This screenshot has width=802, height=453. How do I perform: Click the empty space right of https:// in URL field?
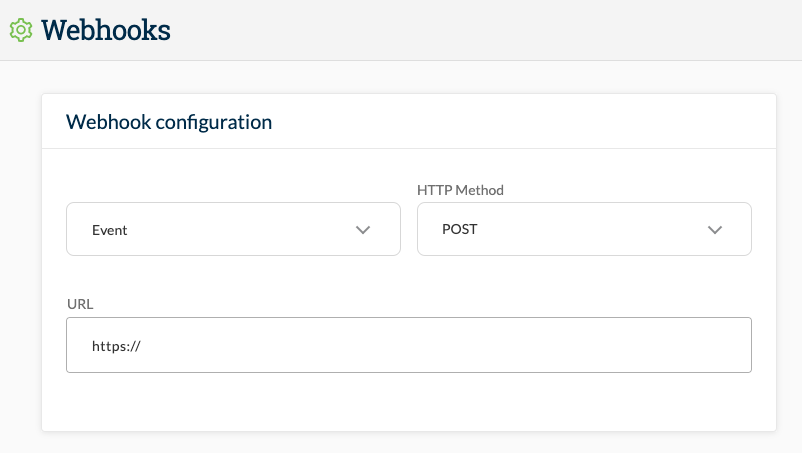445,345
